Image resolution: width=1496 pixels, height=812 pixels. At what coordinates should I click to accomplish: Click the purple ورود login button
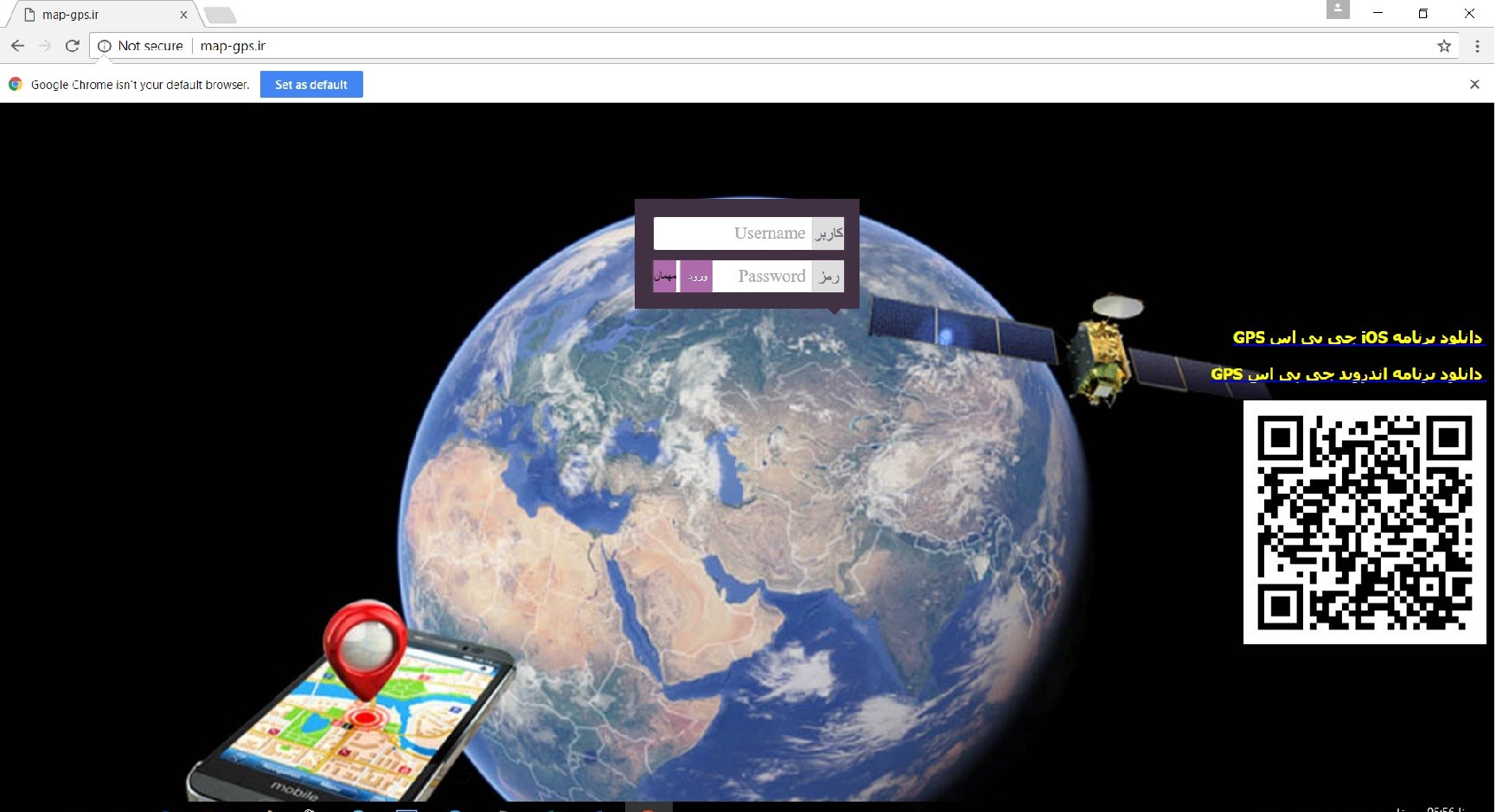click(696, 277)
